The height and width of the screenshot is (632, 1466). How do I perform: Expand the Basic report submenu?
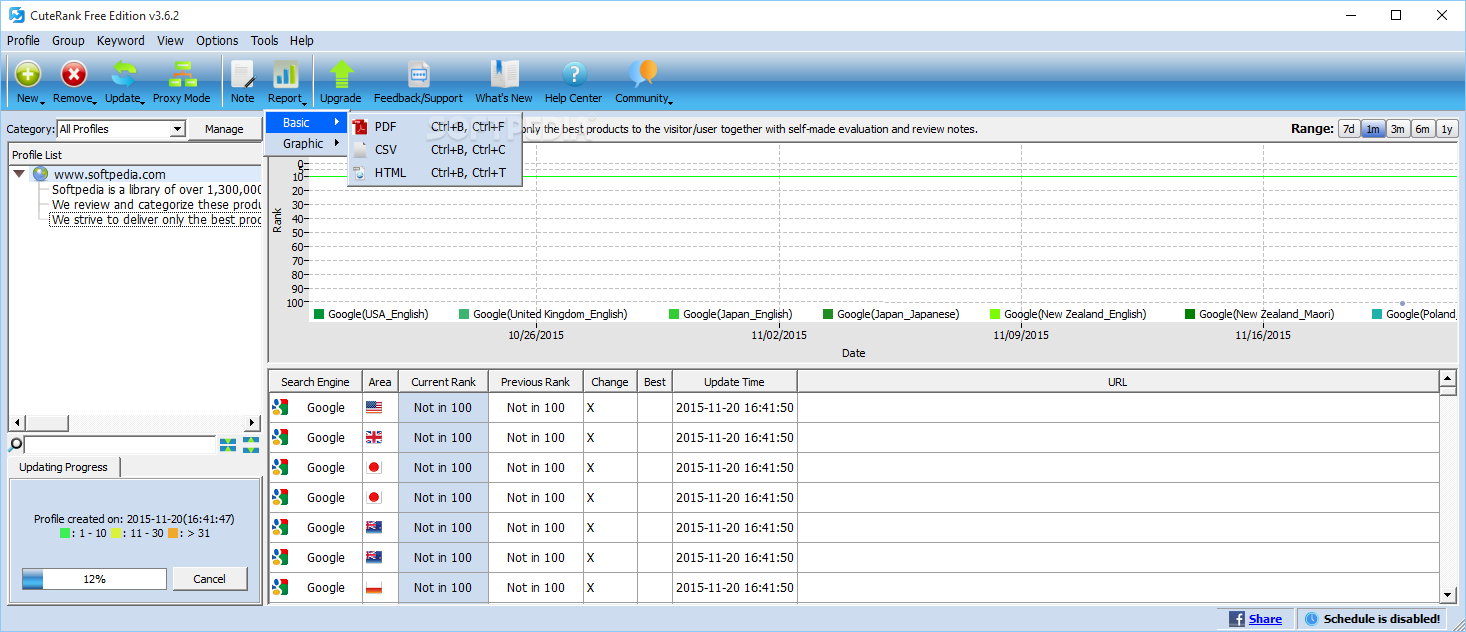pyautogui.click(x=307, y=123)
